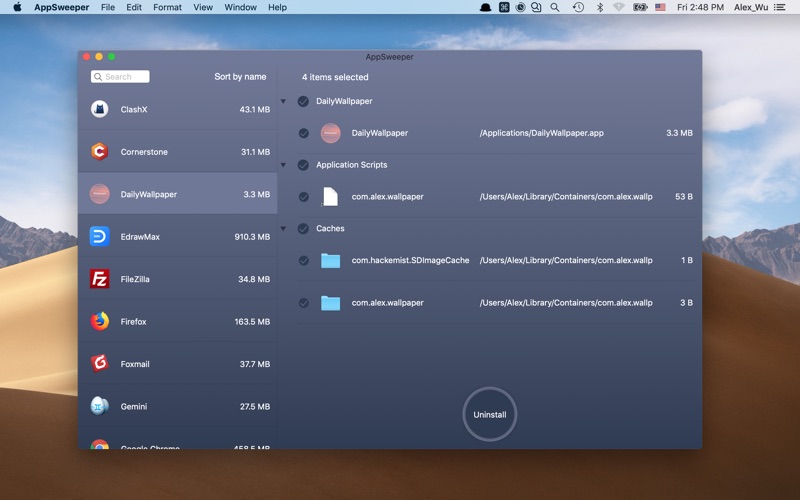Click the DailyWallpaper icon in the sidebar
Image resolution: width=800 pixels, height=500 pixels.
coord(99,194)
